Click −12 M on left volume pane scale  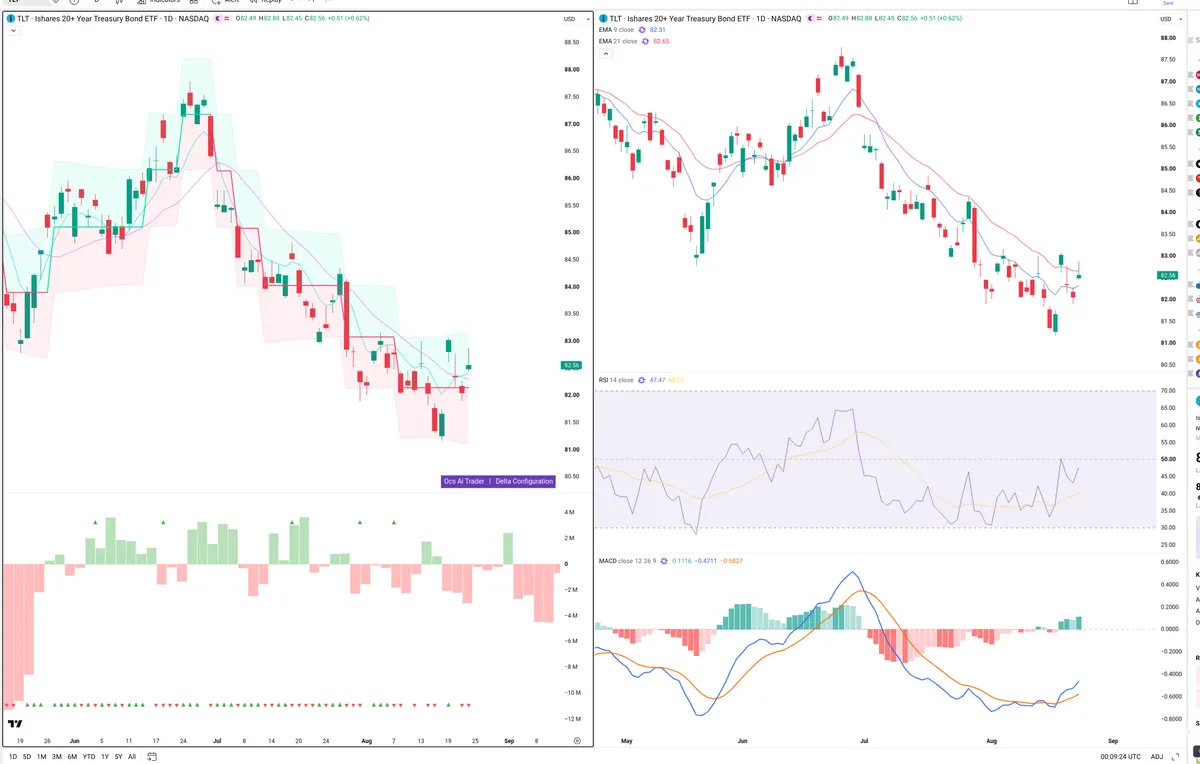point(572,719)
